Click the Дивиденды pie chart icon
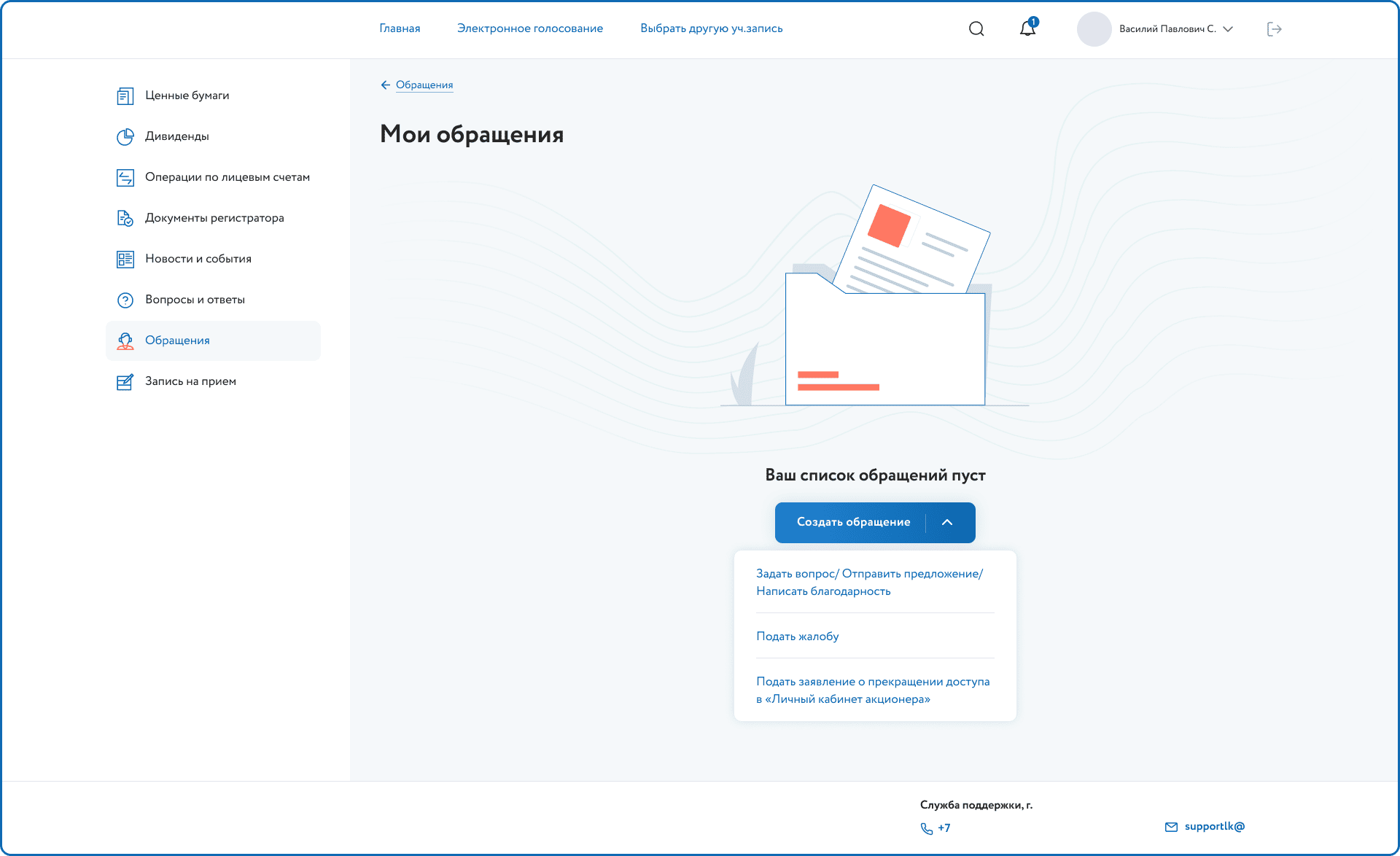This screenshot has height=856, width=1400. pos(125,136)
